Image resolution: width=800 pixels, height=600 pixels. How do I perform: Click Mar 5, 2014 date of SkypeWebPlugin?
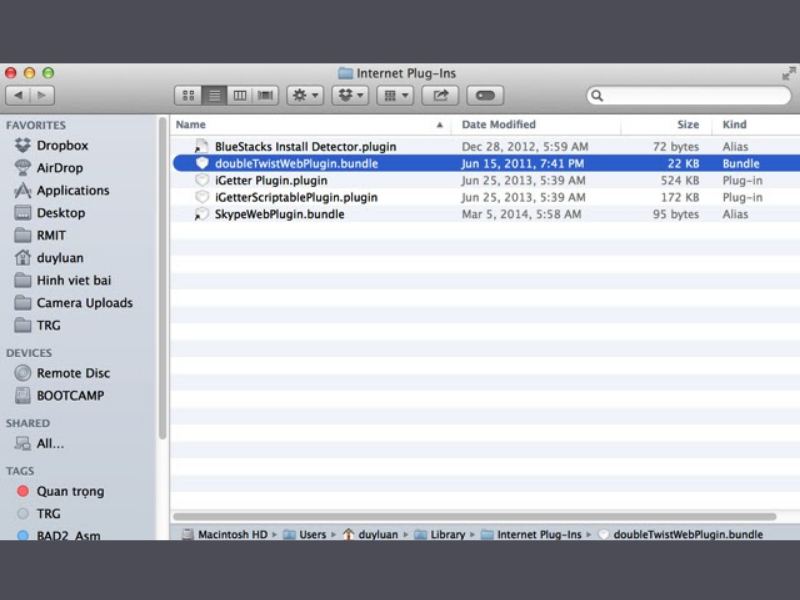(521, 214)
